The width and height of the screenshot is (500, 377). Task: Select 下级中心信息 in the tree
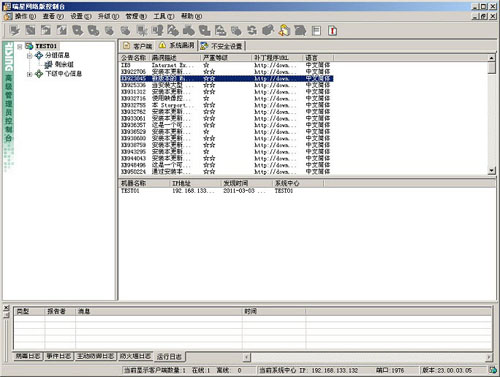(x=63, y=74)
